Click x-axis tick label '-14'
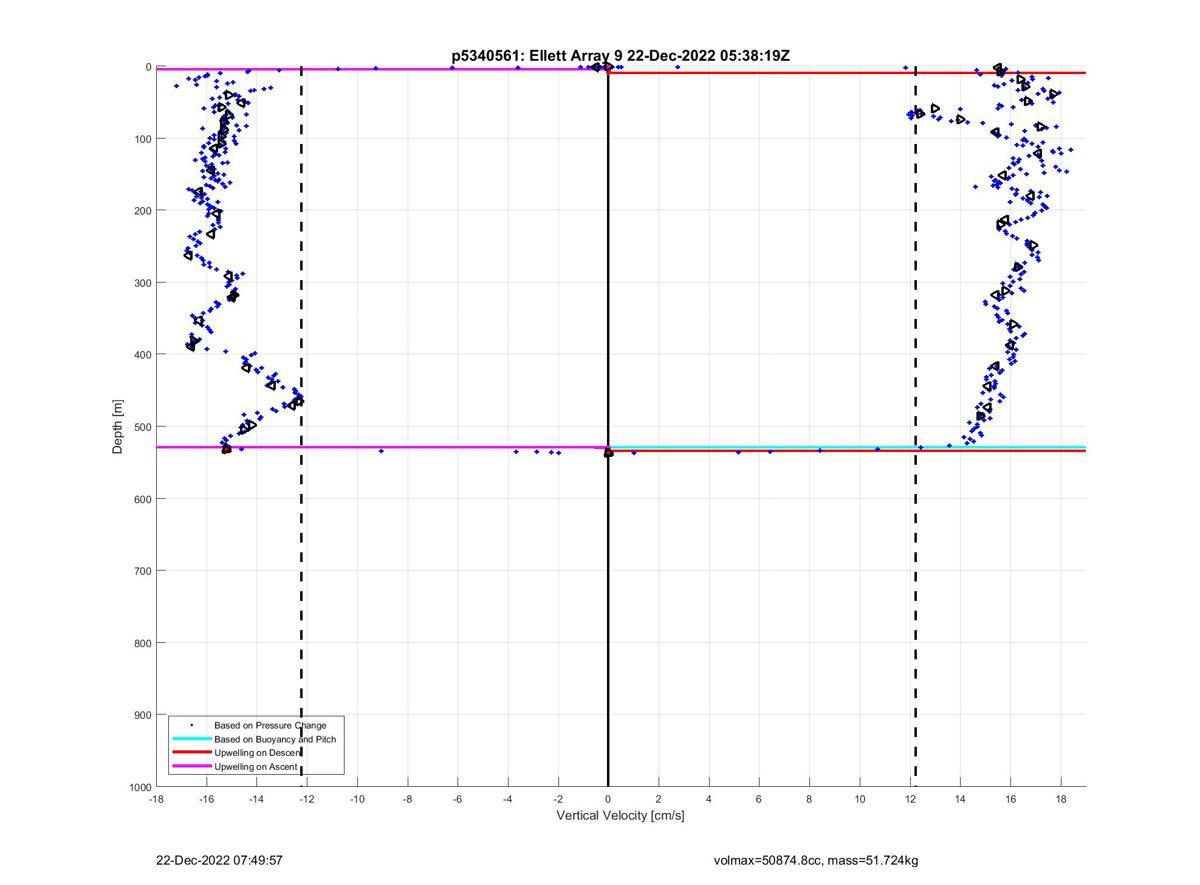Screen dimensions: 1200x885 tap(256, 799)
